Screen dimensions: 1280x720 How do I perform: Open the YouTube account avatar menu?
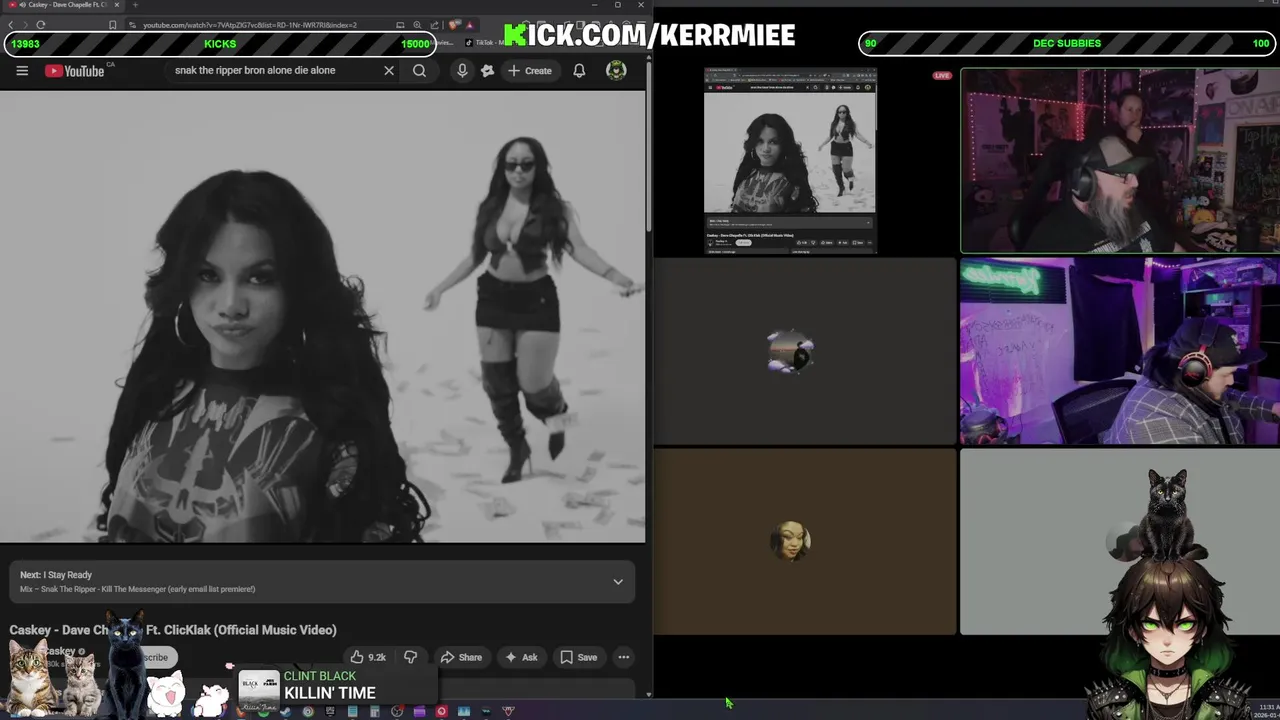[616, 70]
